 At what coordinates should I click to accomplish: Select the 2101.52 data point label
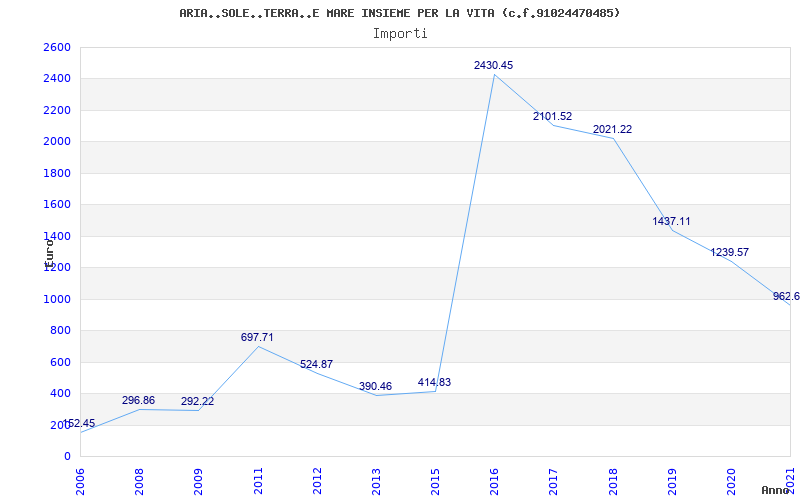(x=552, y=117)
